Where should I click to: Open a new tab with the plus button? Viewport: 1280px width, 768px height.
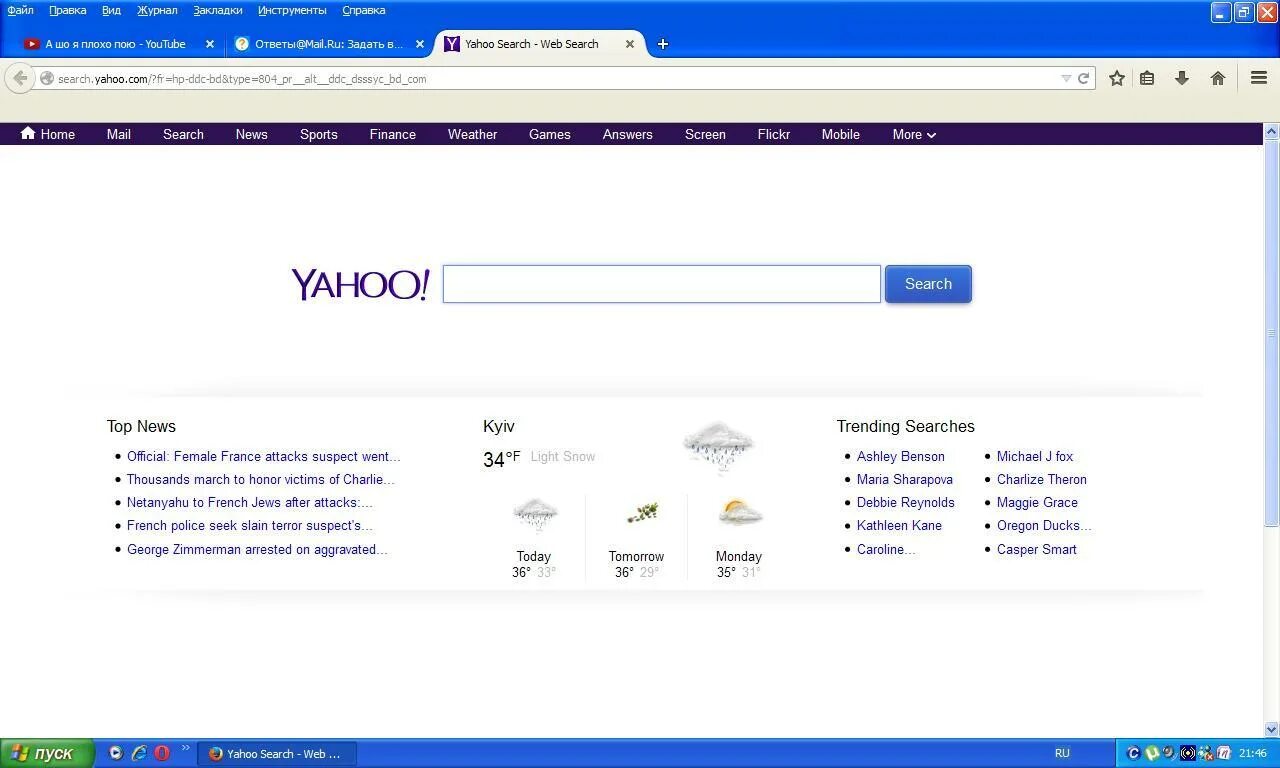click(662, 44)
